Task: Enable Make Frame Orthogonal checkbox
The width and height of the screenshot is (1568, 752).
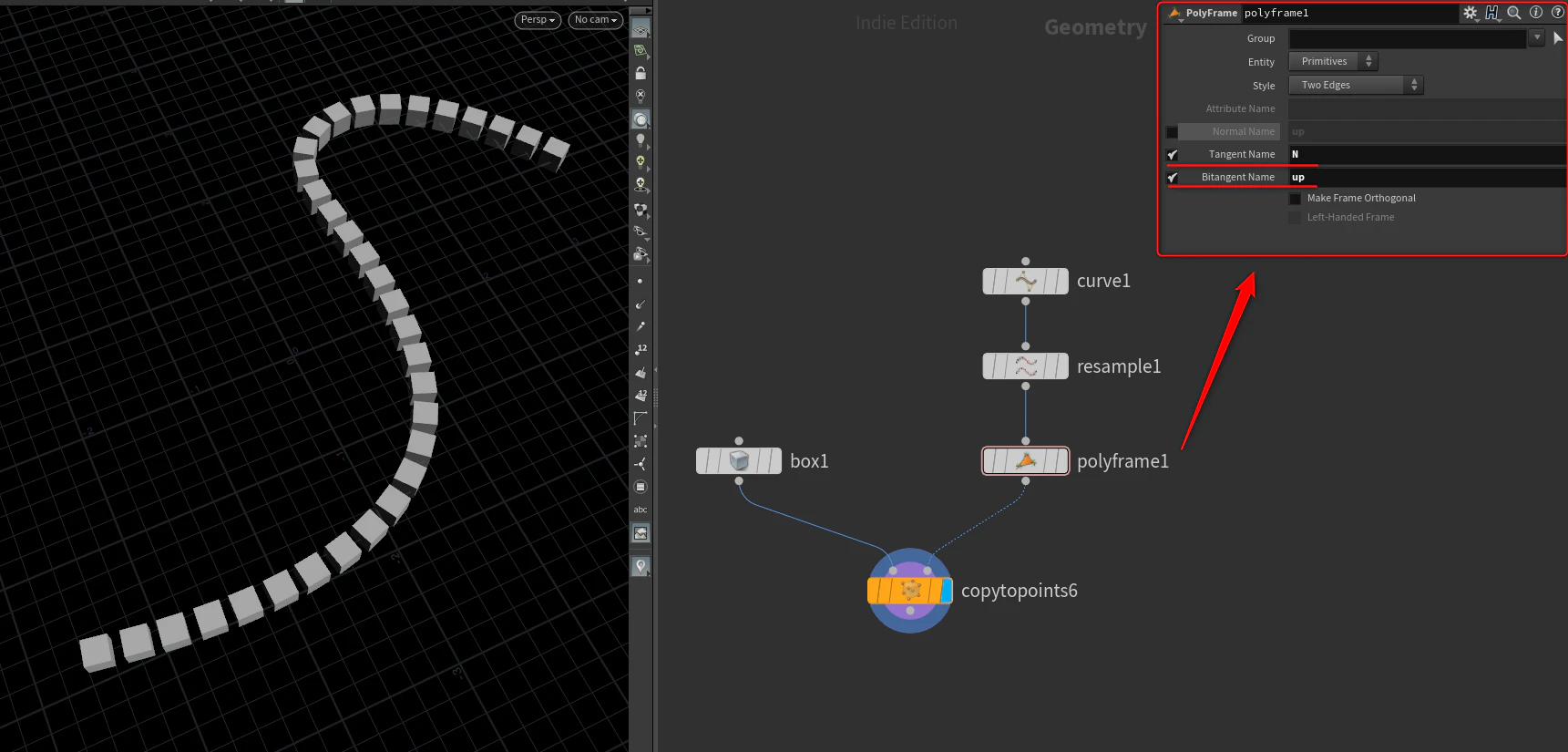Action: 1295,199
